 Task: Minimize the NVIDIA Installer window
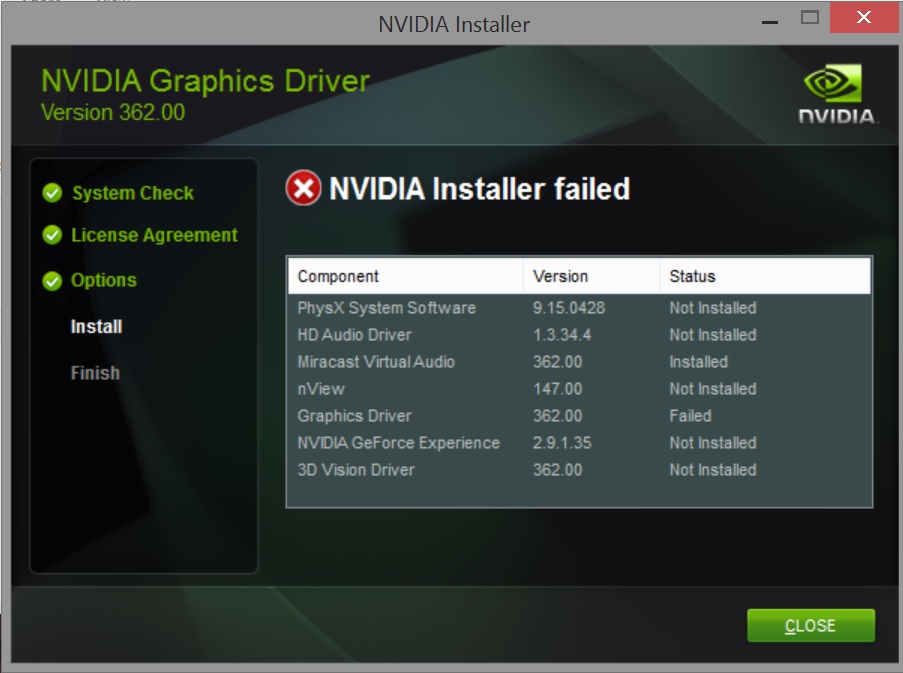(x=770, y=21)
